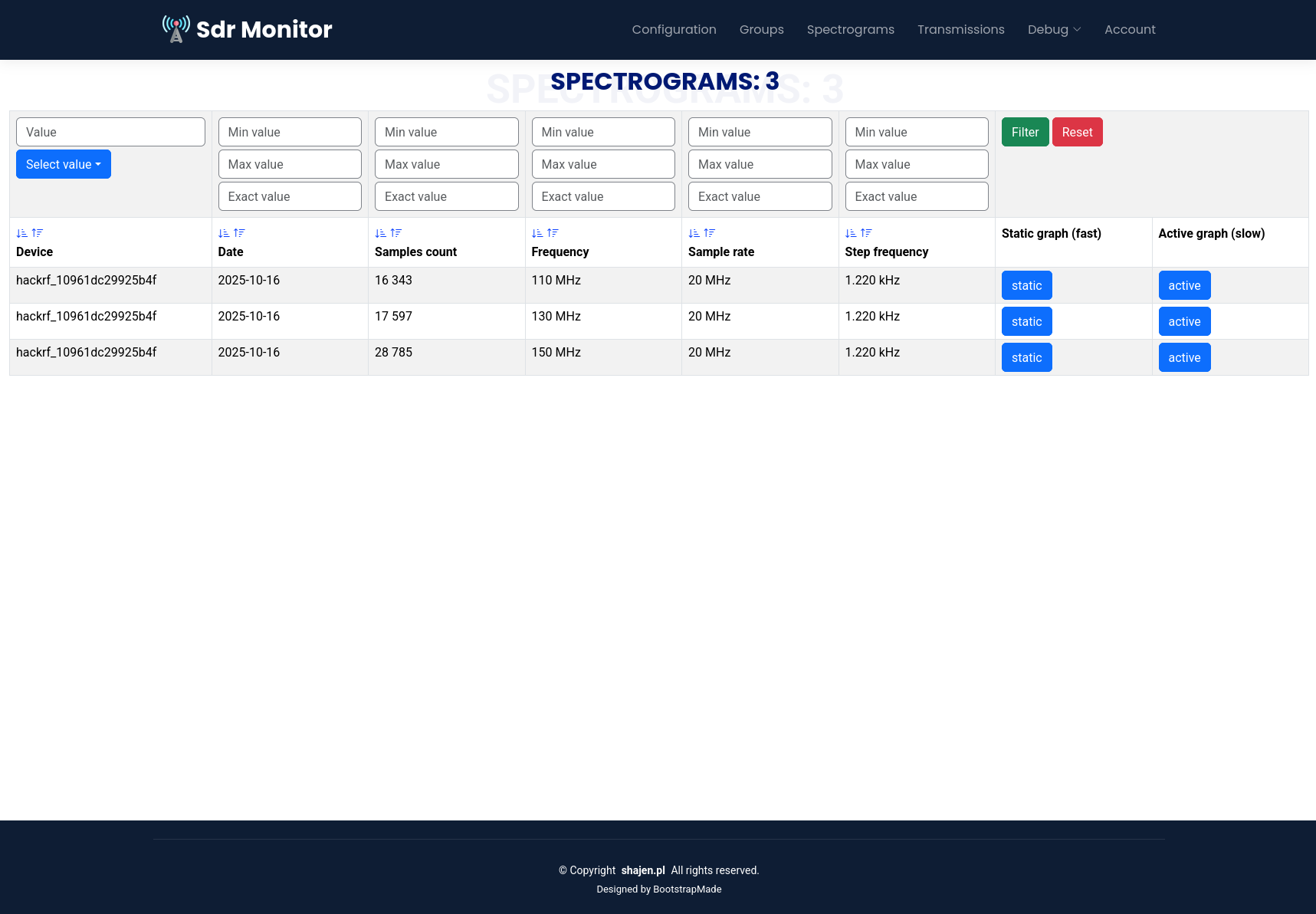1316x914 pixels.
Task: Open the Configuration page
Action: (x=674, y=29)
